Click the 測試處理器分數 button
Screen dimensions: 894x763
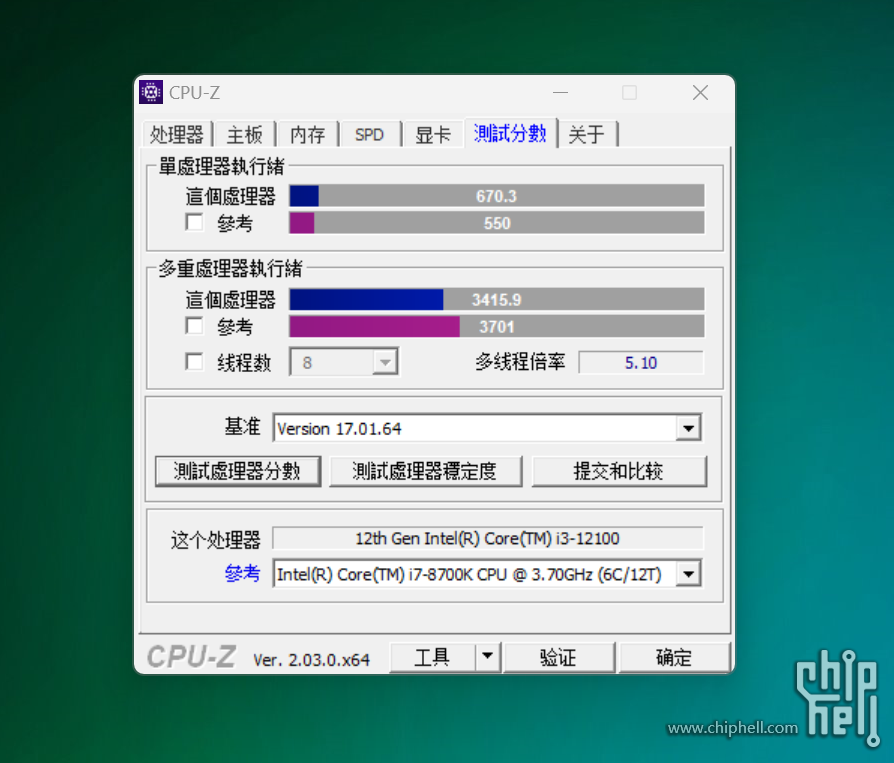(x=238, y=471)
